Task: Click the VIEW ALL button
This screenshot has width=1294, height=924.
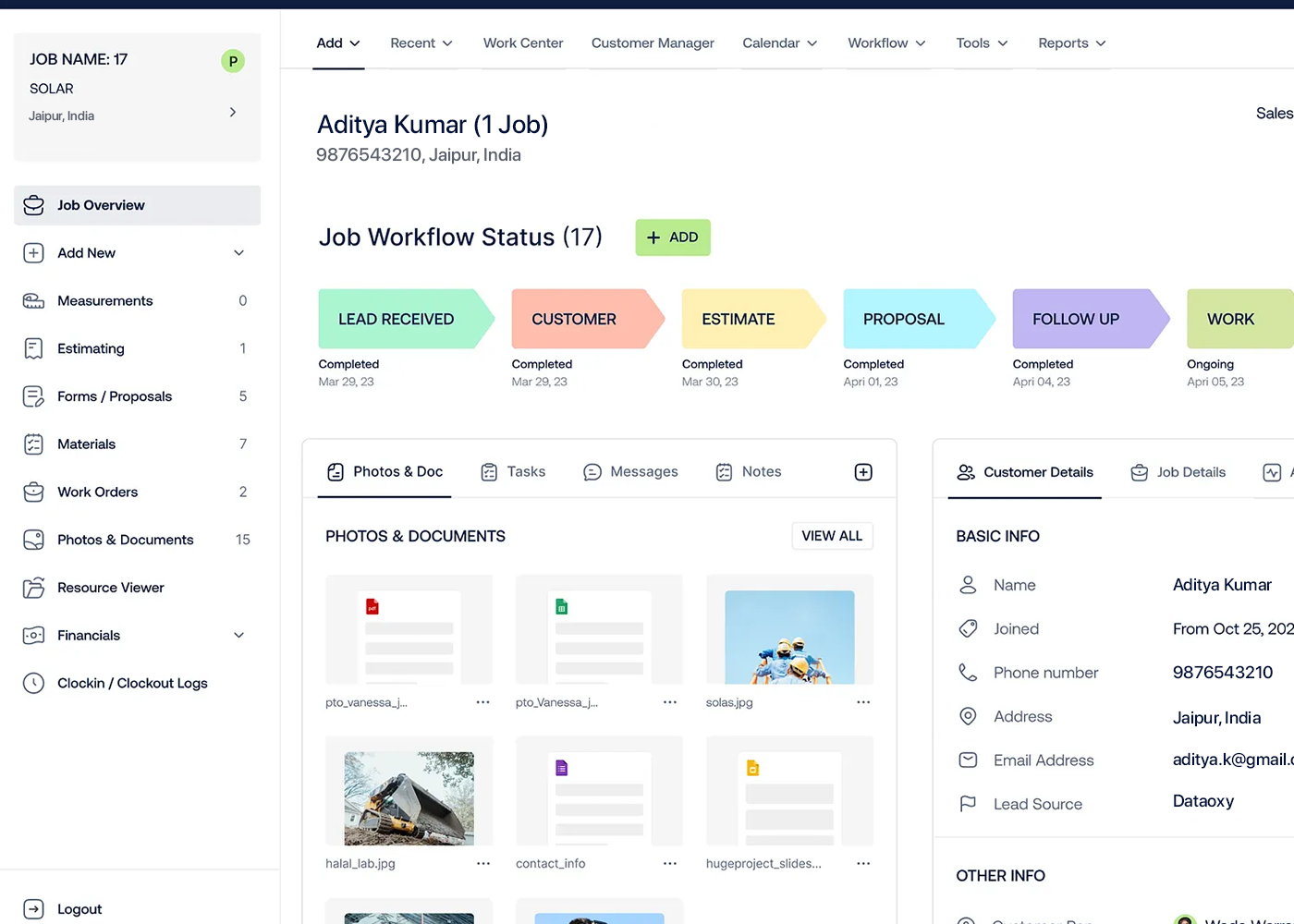Action: (x=832, y=536)
